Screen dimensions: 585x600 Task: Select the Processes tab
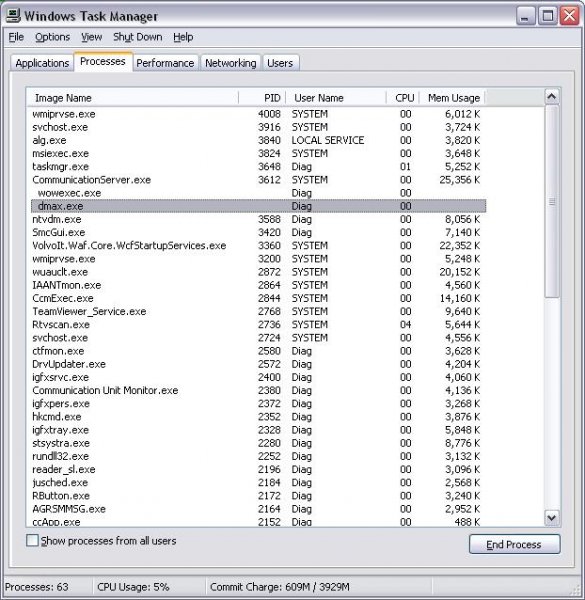[103, 61]
